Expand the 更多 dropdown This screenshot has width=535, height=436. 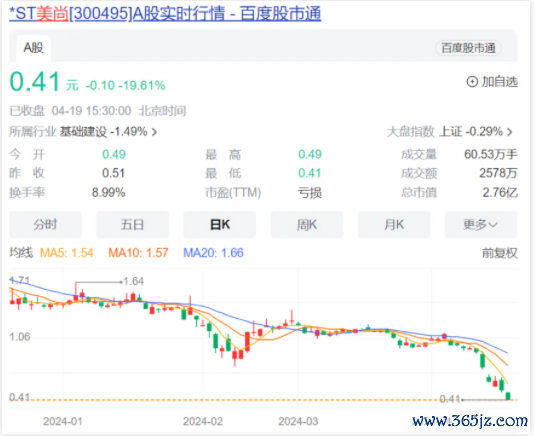(481, 225)
